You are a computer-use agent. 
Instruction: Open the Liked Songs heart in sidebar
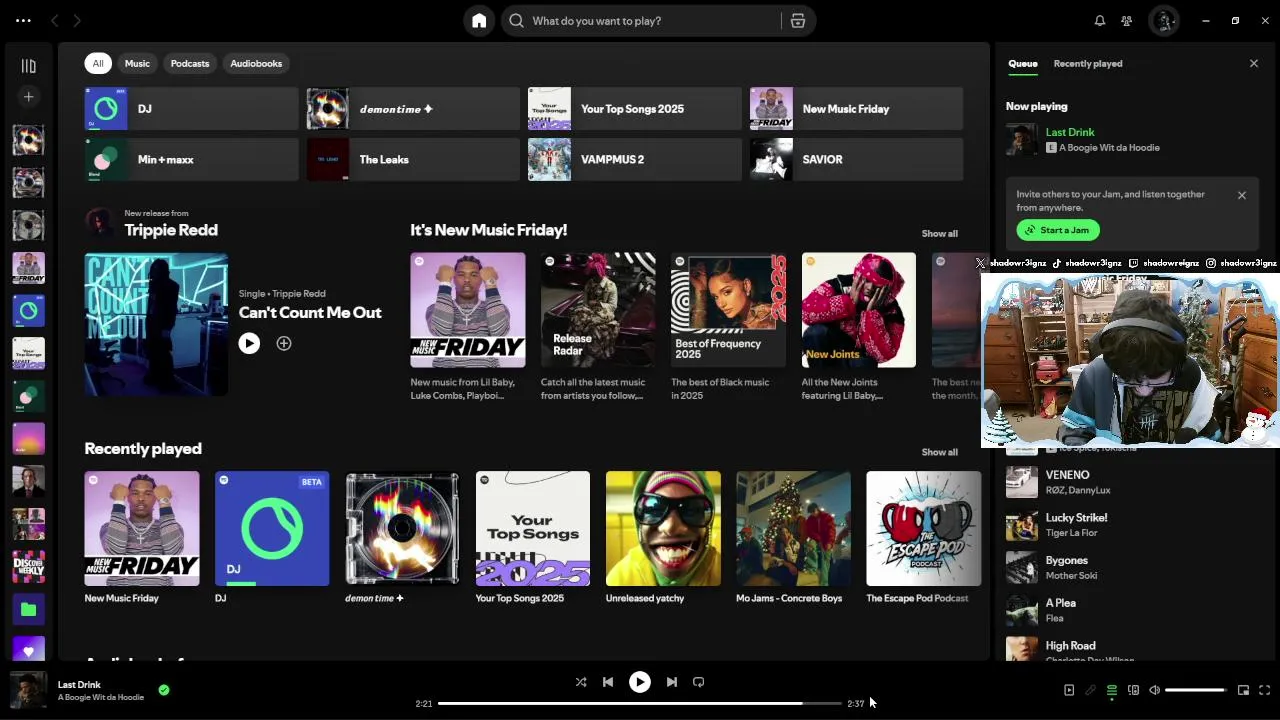click(x=28, y=651)
